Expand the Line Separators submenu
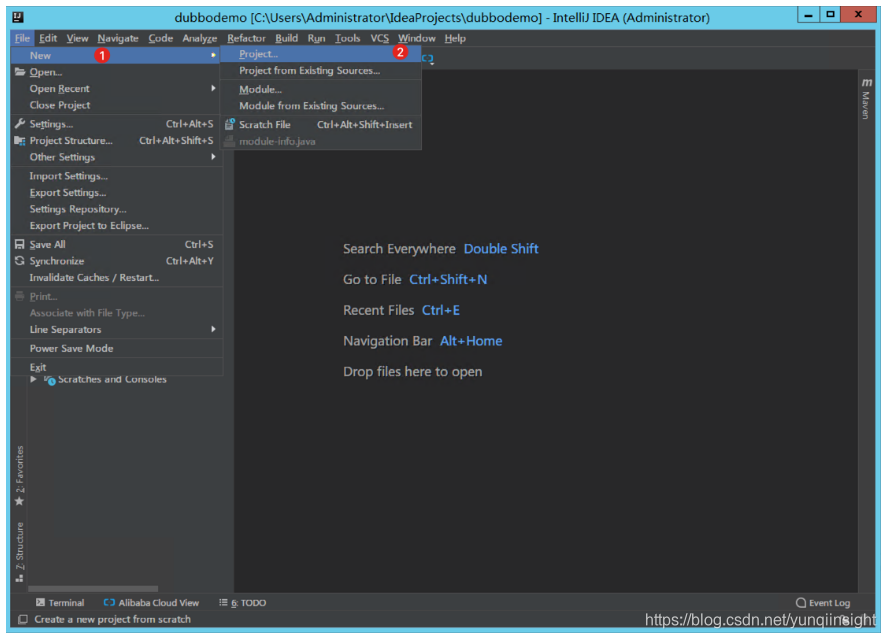This screenshot has height=639, width=887. (116, 330)
